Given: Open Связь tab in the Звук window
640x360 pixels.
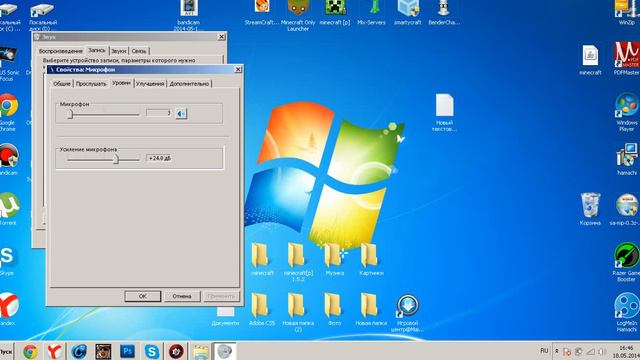Looking at the screenshot, I should [x=139, y=51].
